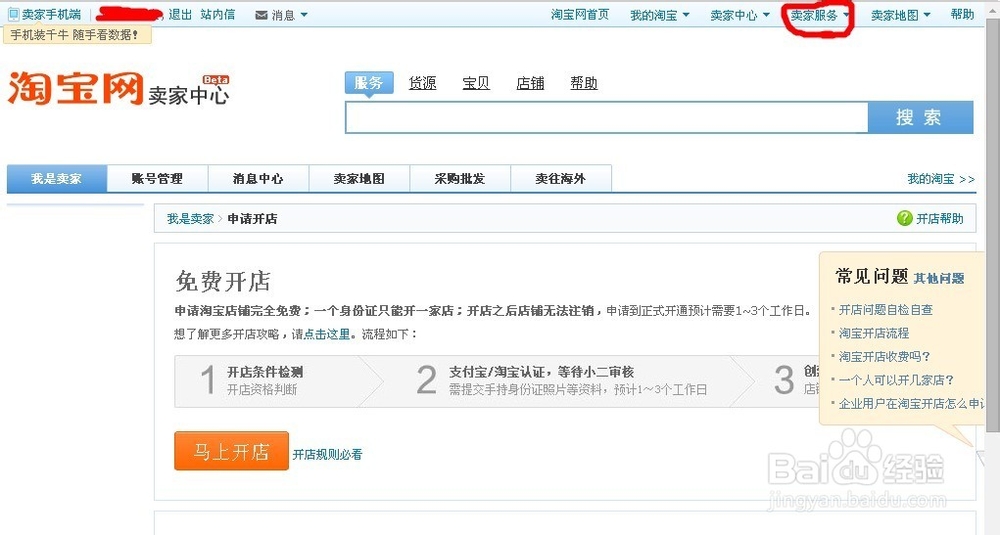Open 开店问题自检自查 FAQ link

pos(885,310)
